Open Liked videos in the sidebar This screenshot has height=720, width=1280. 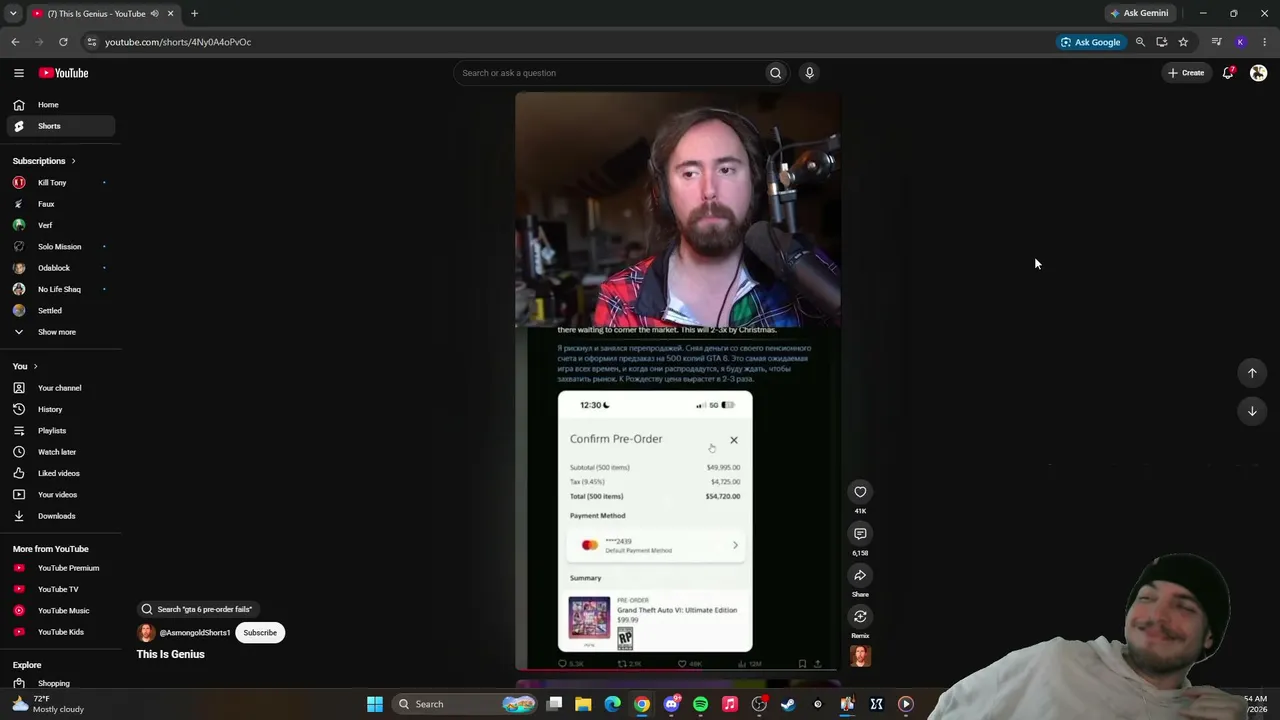click(59, 474)
